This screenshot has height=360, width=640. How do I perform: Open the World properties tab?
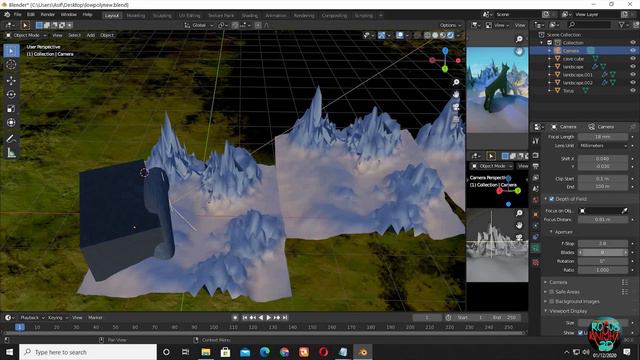536,200
